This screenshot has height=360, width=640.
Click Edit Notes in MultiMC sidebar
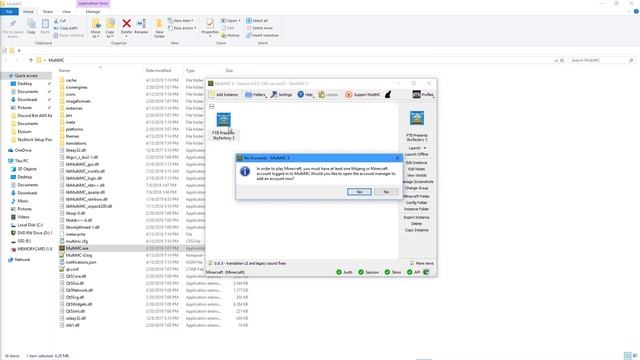416,169
